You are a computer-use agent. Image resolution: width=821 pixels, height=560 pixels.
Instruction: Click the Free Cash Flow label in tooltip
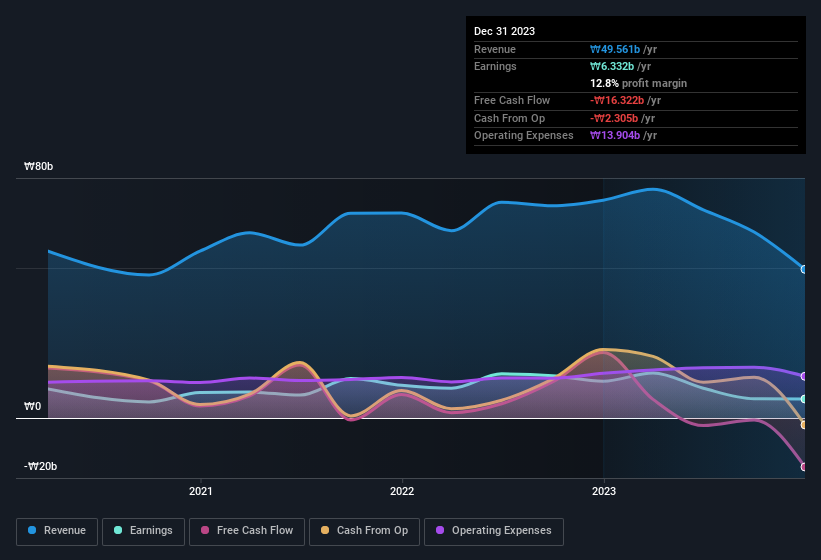512,100
